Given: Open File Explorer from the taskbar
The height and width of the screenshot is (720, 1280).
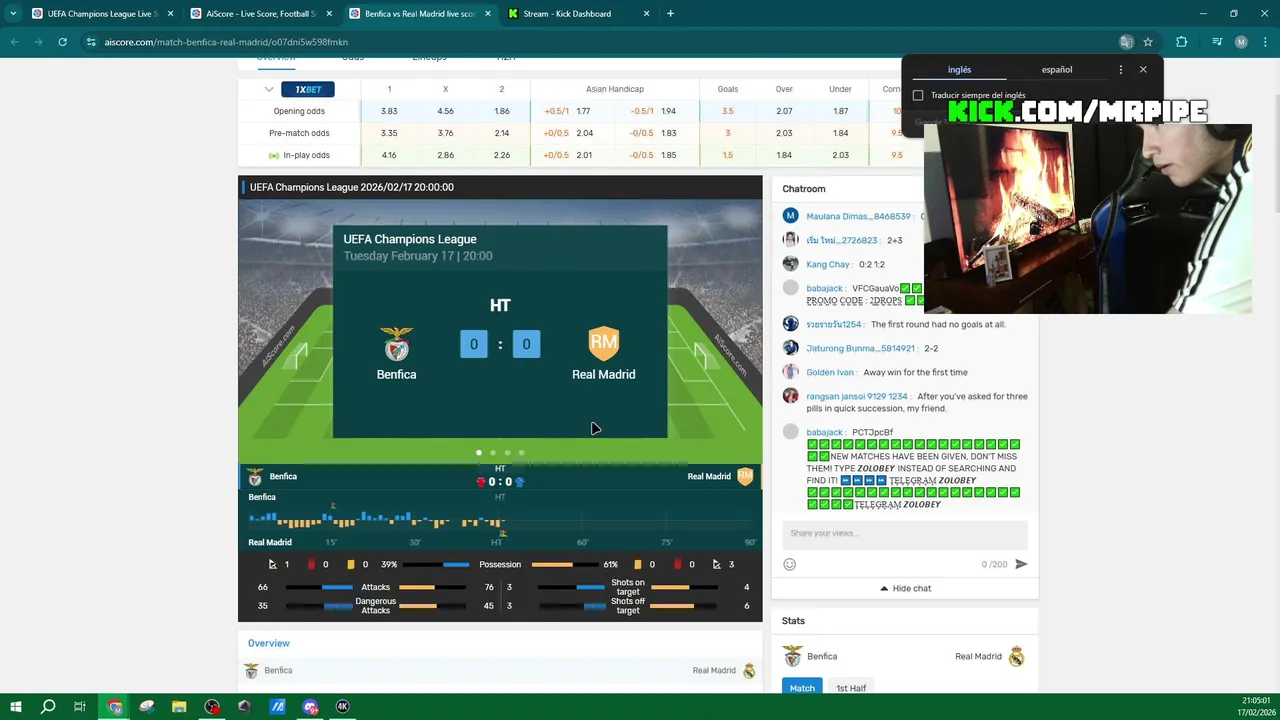Looking at the screenshot, I should (179, 706).
